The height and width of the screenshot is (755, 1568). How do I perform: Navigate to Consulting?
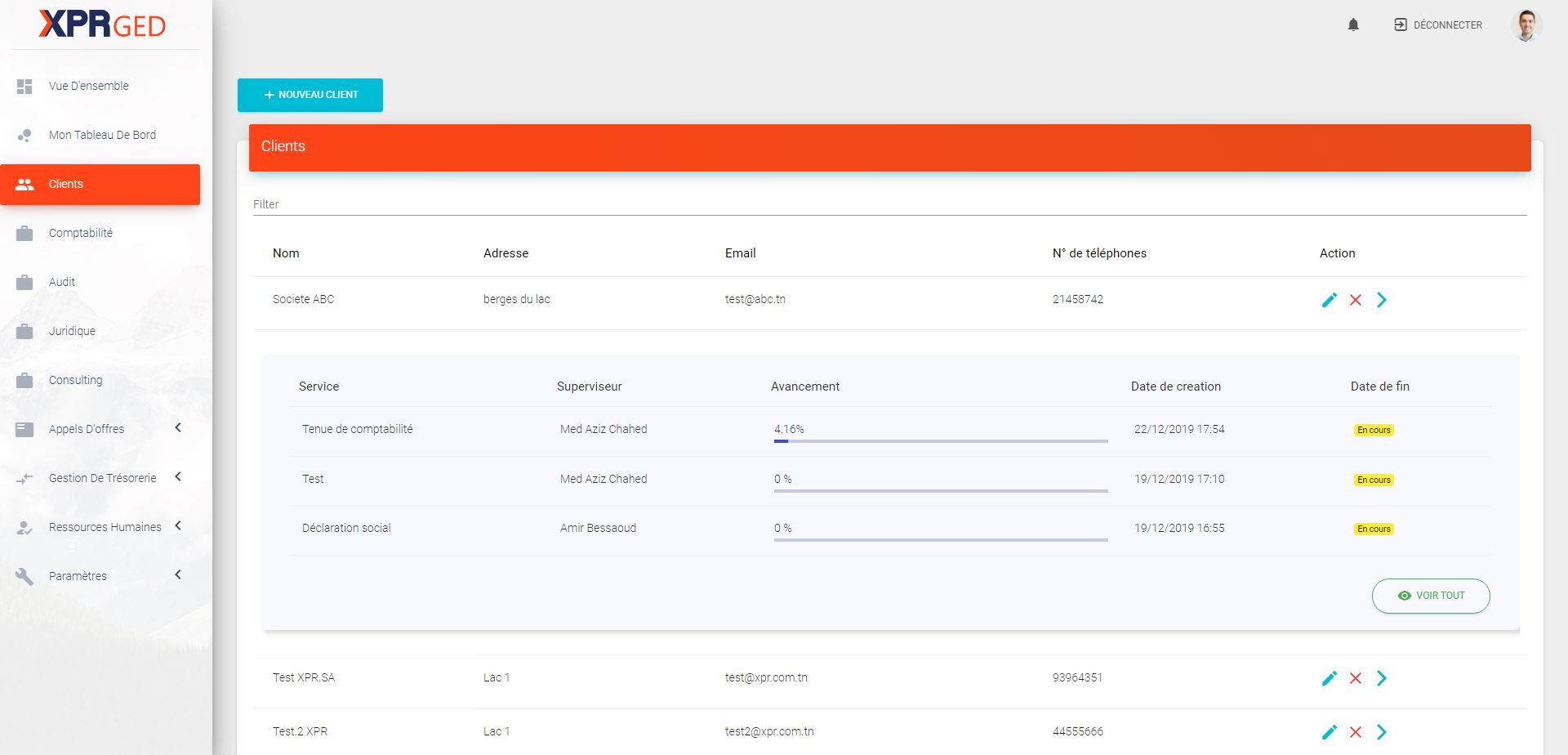(100, 380)
